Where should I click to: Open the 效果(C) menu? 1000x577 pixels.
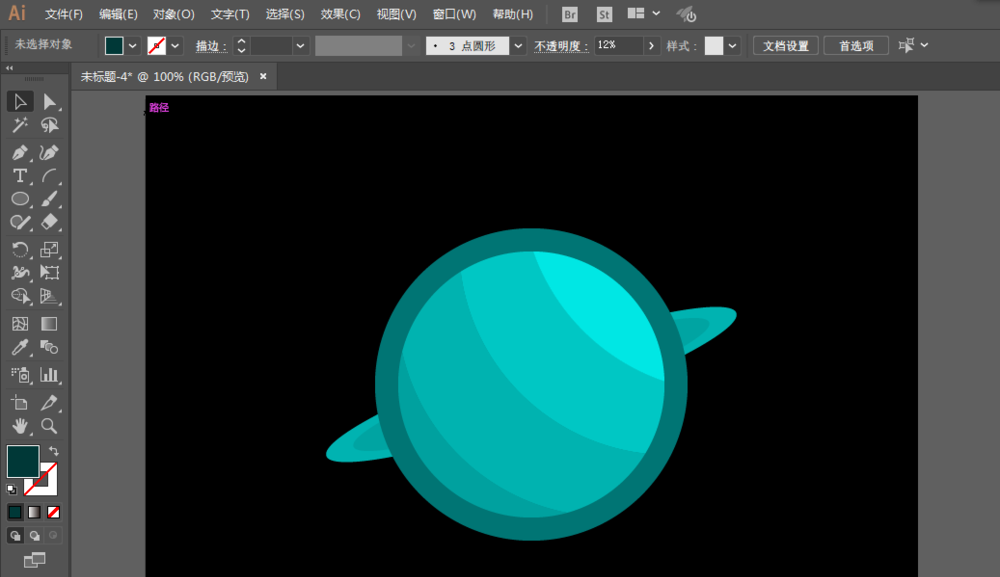(x=339, y=14)
